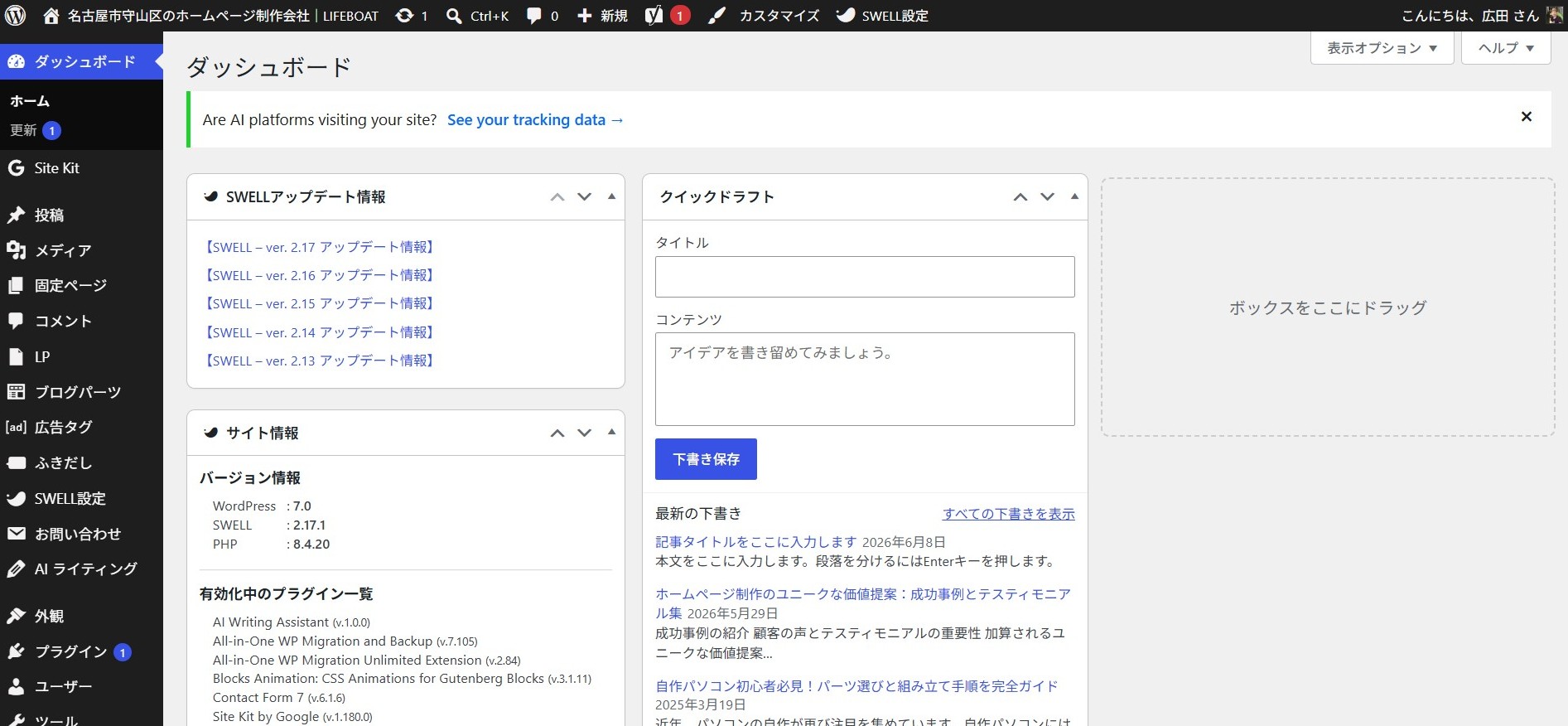Open draft 記事タイトルをここに入力します
The image size is (1568, 726).
click(x=755, y=542)
